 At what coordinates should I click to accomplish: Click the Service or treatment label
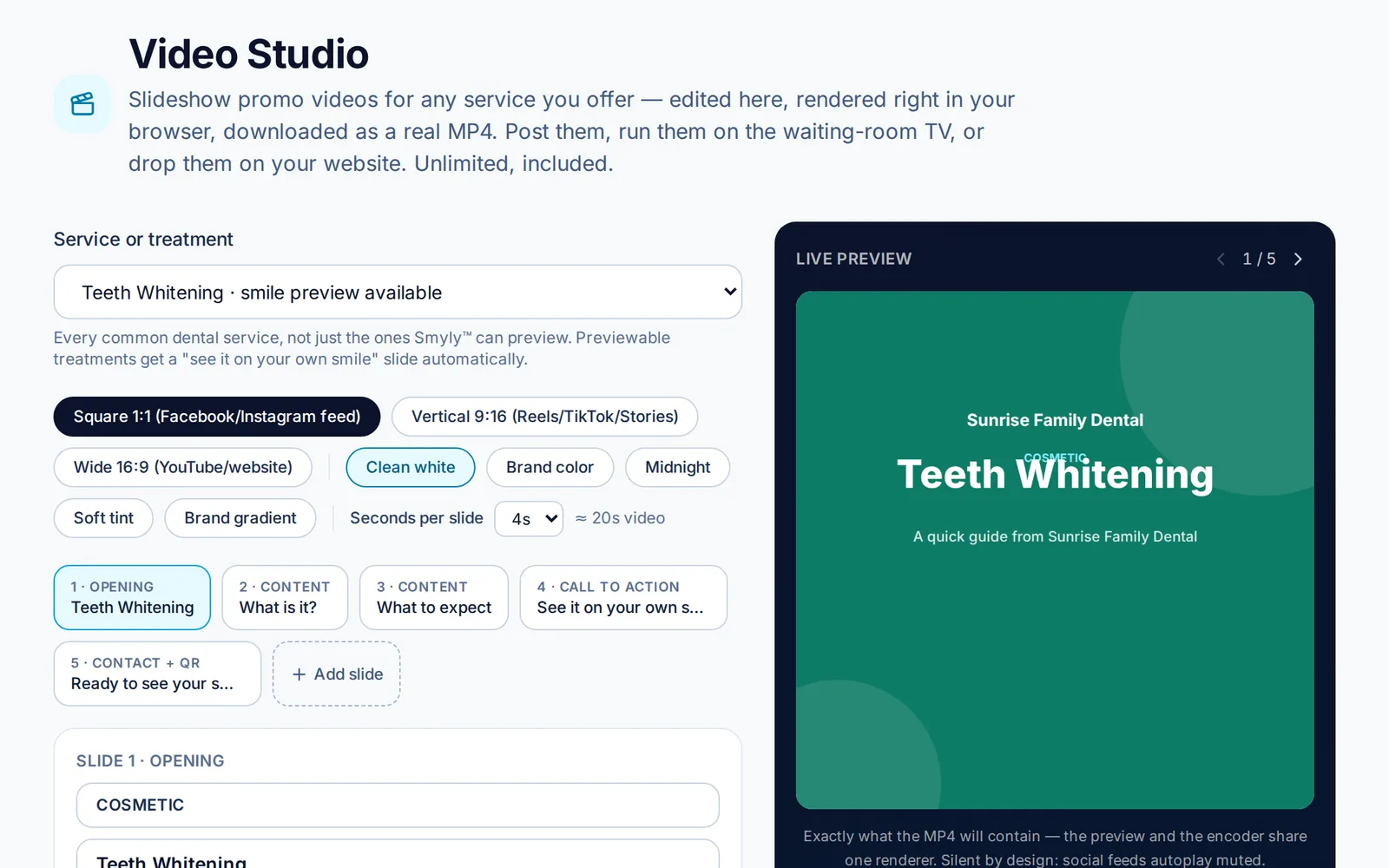click(143, 240)
